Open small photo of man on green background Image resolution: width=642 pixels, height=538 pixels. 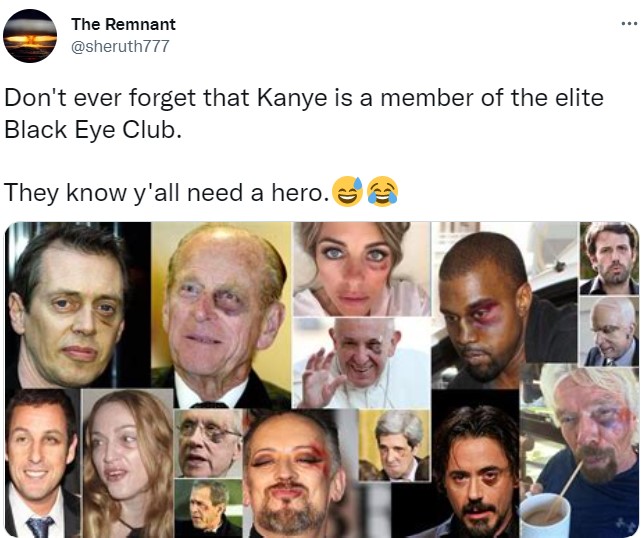208,508
